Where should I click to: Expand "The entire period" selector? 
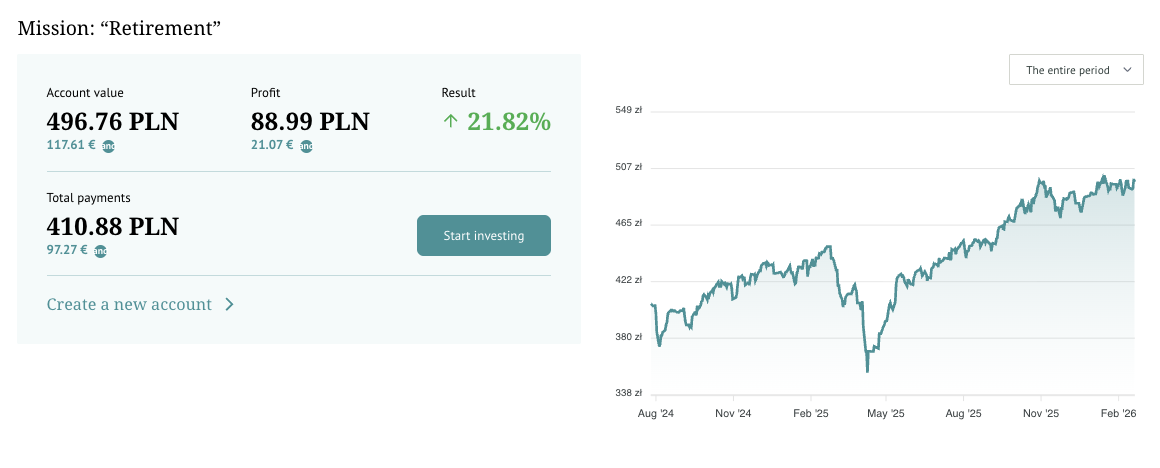click(x=1068, y=70)
